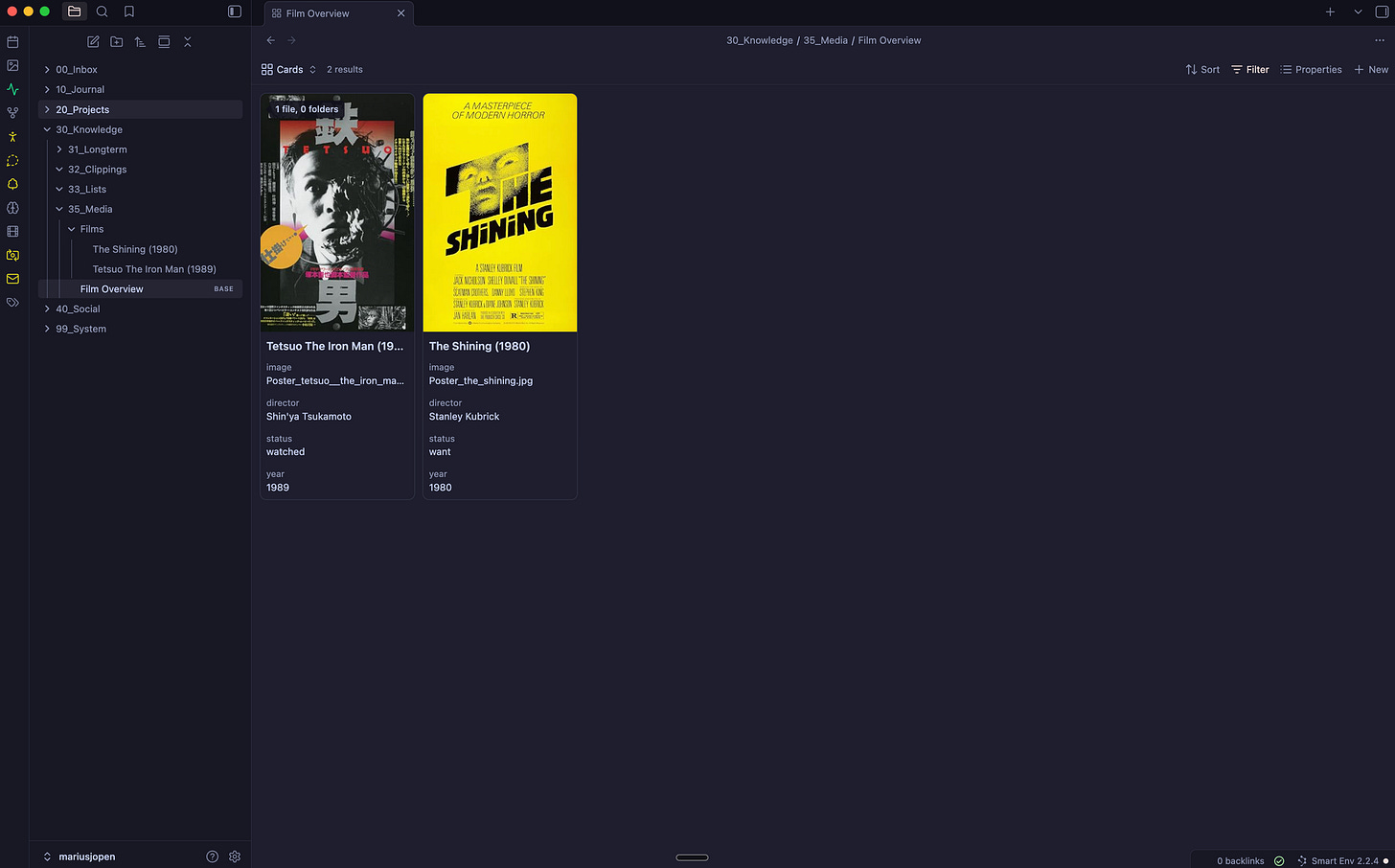Screen dimensions: 1395x868
Task: Click the dashed chat bubble ribbon icon
Action: tap(12, 160)
